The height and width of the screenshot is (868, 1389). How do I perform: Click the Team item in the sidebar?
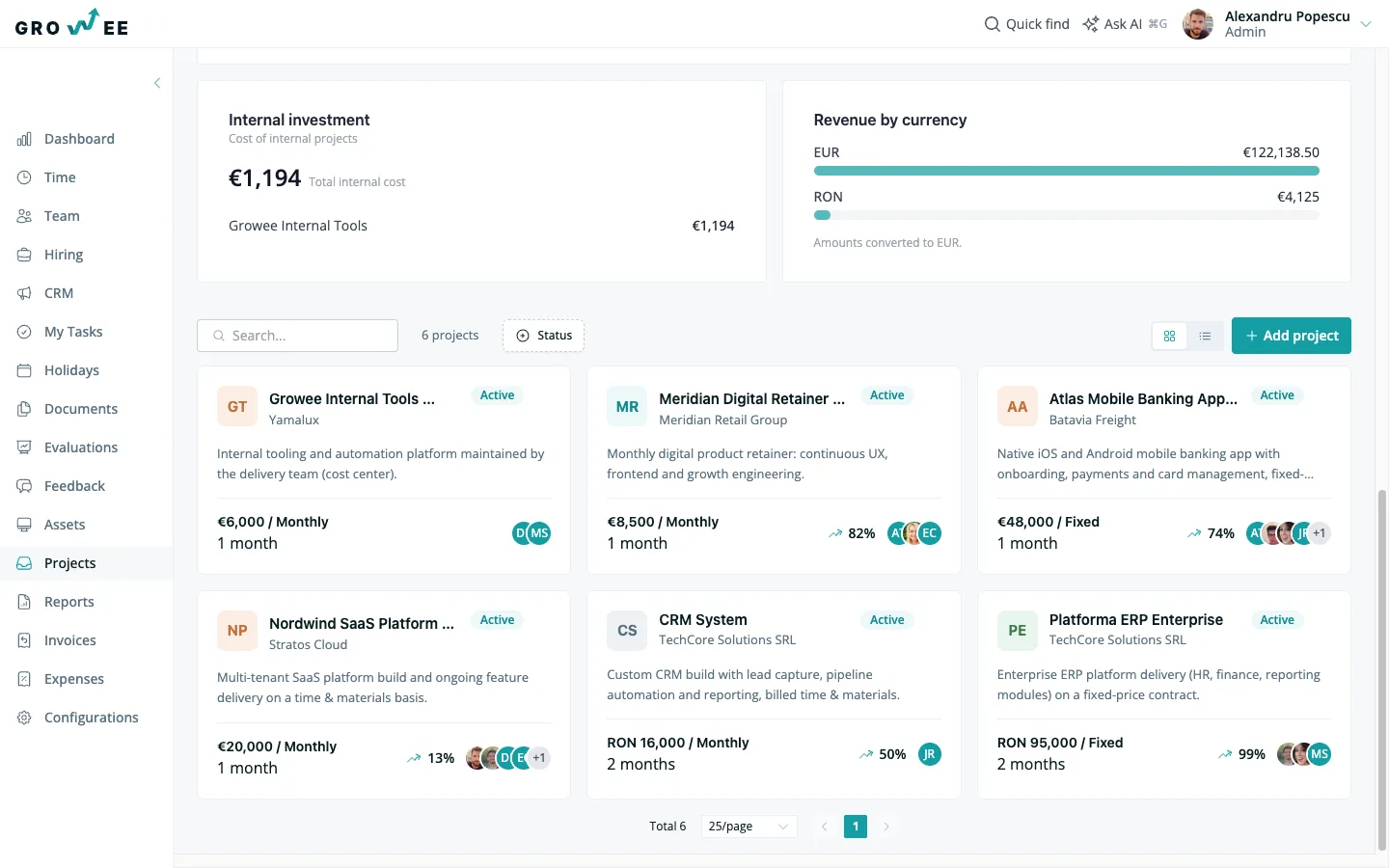tap(86, 216)
